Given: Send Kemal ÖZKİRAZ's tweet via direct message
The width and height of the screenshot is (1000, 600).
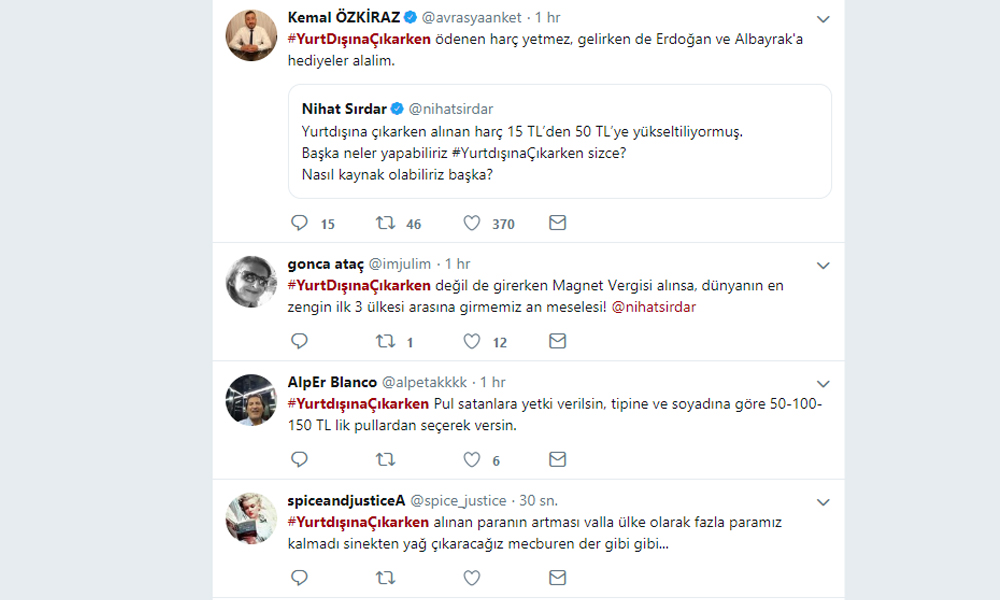Looking at the screenshot, I should (558, 223).
